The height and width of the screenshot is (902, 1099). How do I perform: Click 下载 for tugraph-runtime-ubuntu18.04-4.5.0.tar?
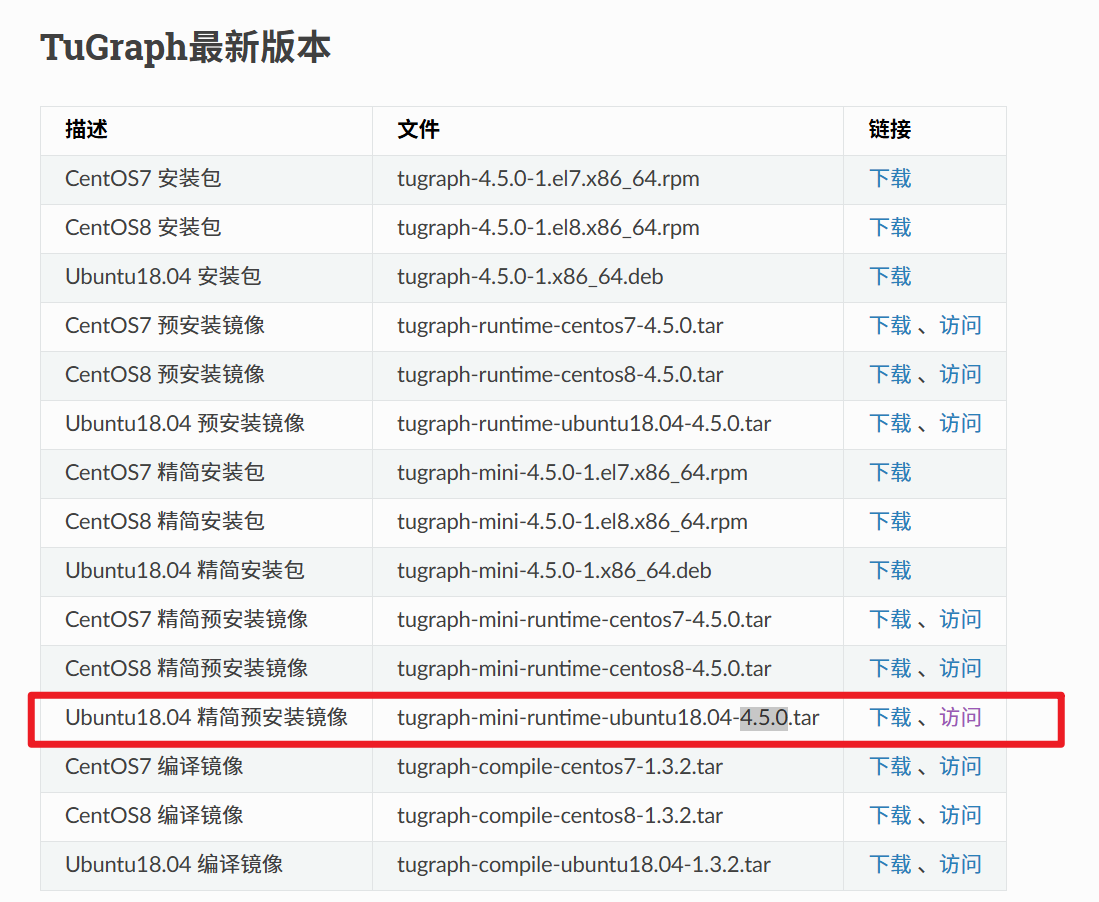point(890,424)
